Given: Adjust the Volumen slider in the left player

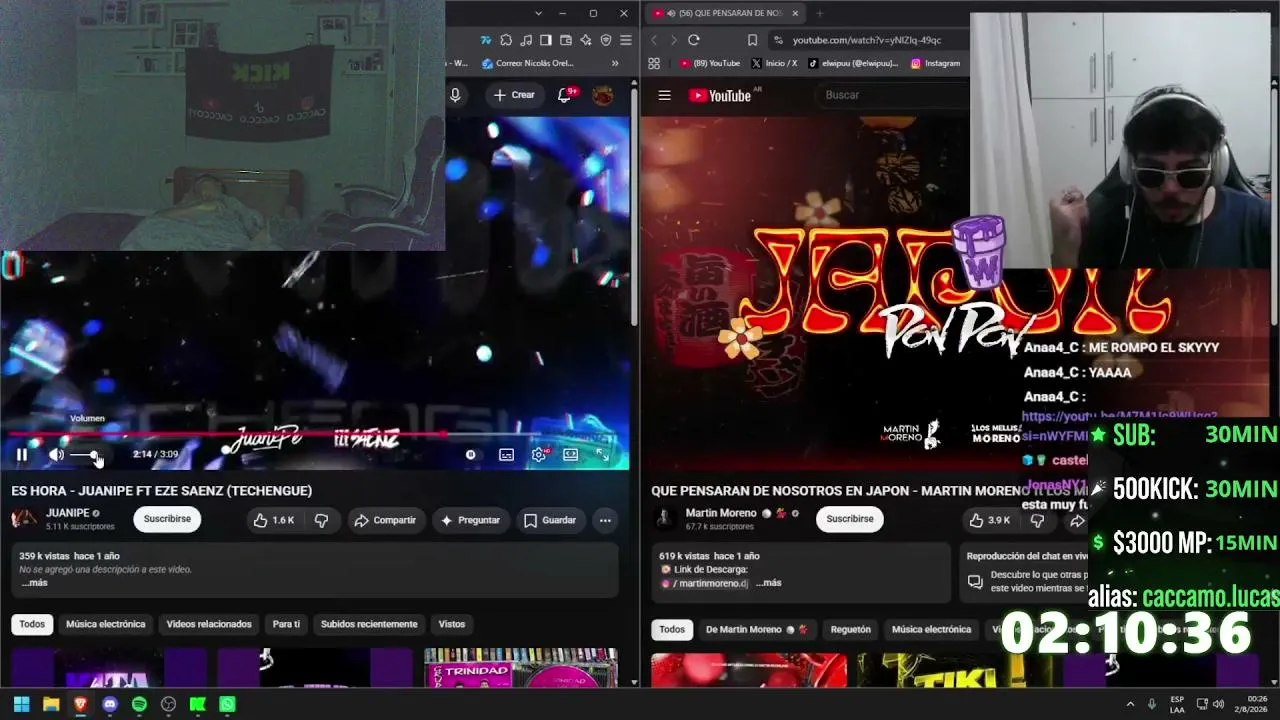Looking at the screenshot, I should [x=85, y=456].
